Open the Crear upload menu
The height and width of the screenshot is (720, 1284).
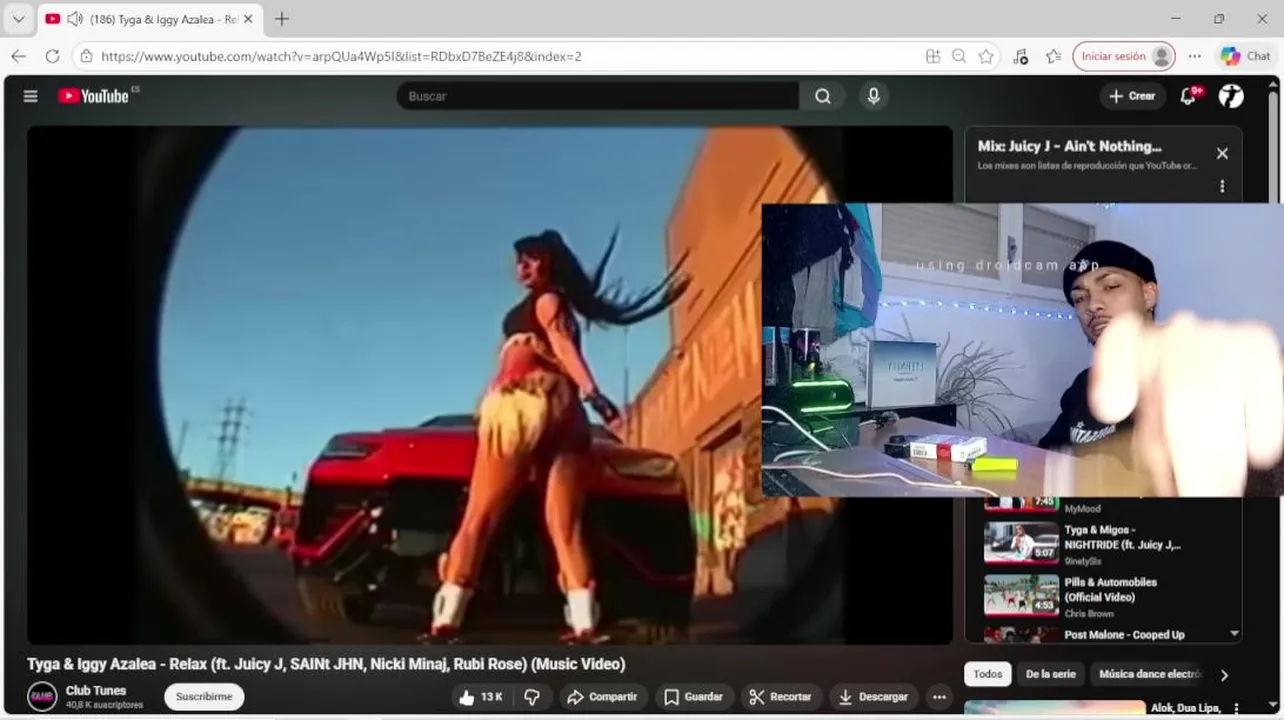click(x=1132, y=96)
